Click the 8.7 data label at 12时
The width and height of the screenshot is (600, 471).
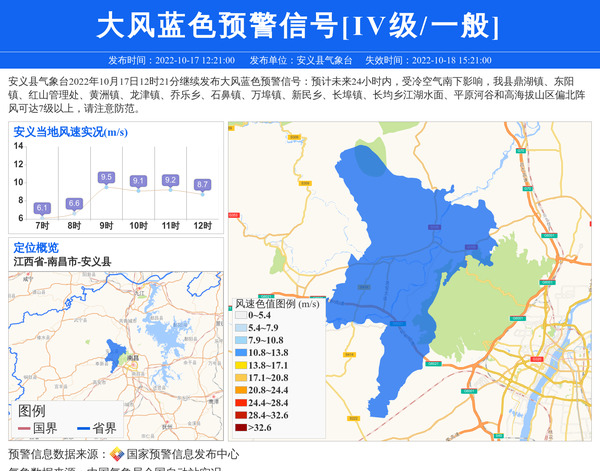202,184
